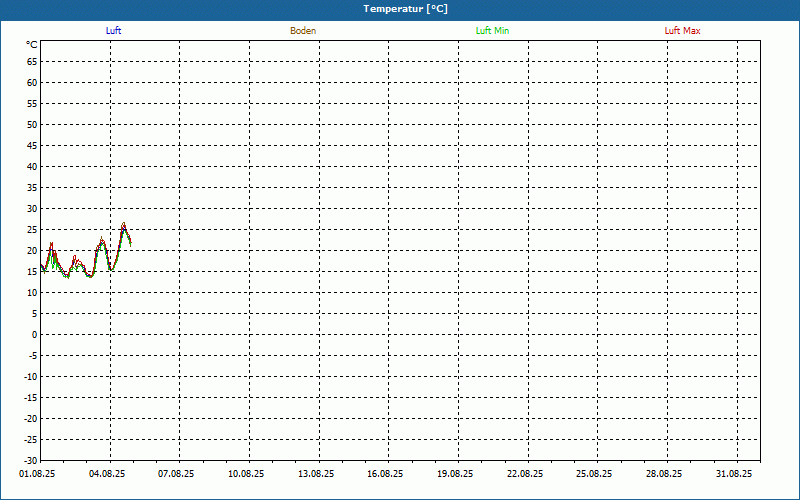800x500 pixels.
Task: Click the 55 value on temperature axis
Action: coord(32,104)
